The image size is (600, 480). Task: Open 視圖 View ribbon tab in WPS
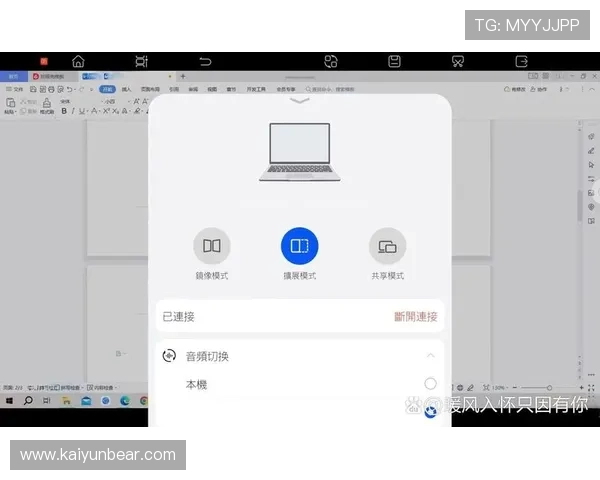coord(212,89)
